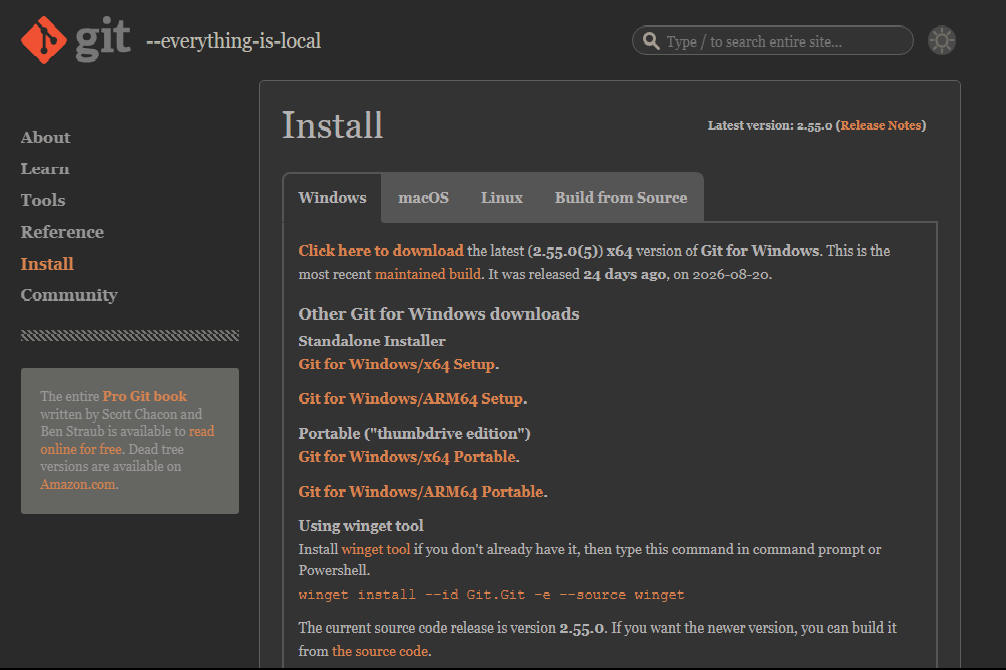Follow the maintained build link
The width and height of the screenshot is (1006, 670).
pyautogui.click(x=428, y=274)
